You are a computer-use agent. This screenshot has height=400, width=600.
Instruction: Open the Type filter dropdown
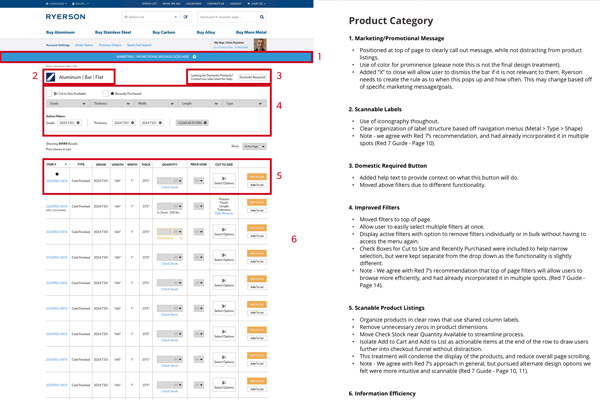click(x=245, y=104)
